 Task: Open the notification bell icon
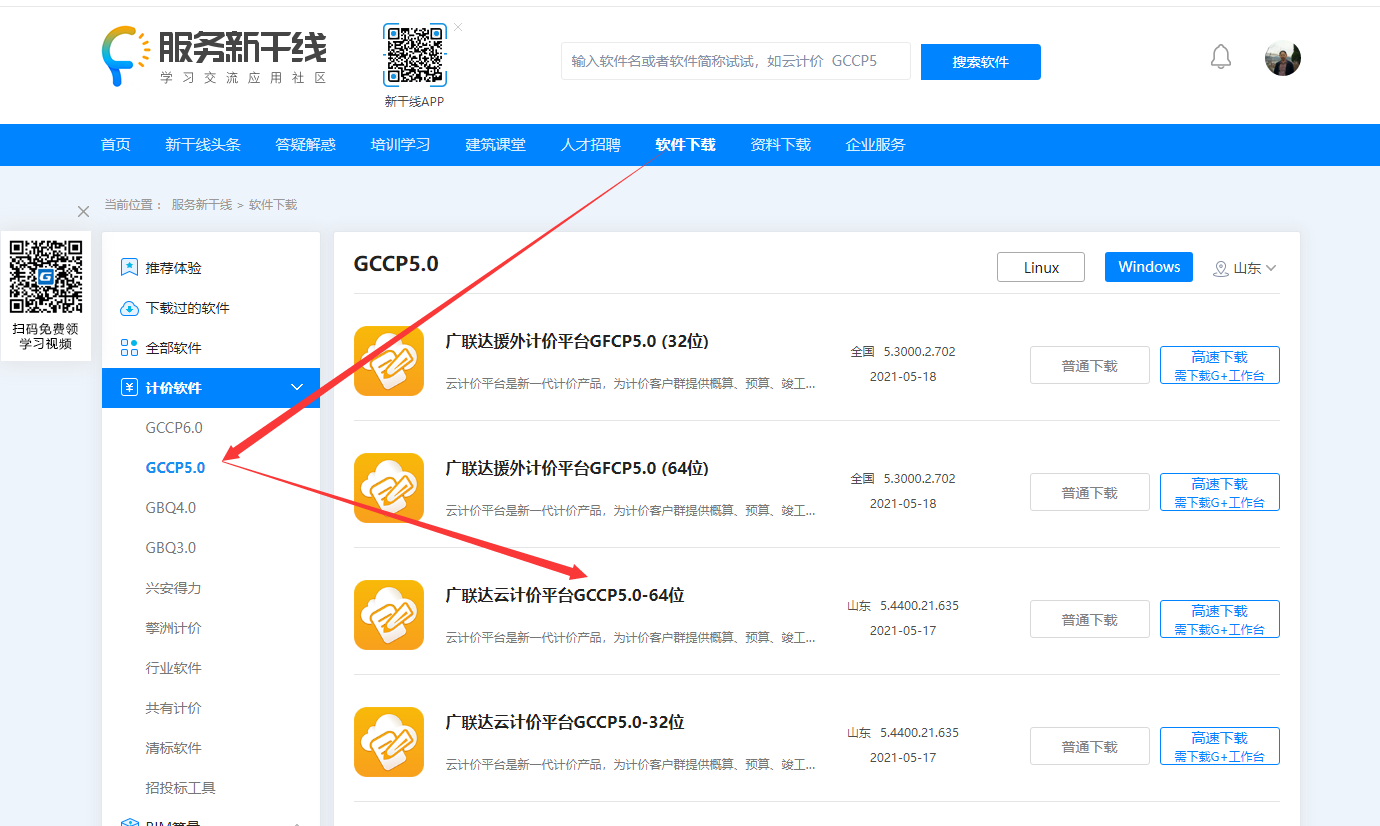pyautogui.click(x=1220, y=57)
